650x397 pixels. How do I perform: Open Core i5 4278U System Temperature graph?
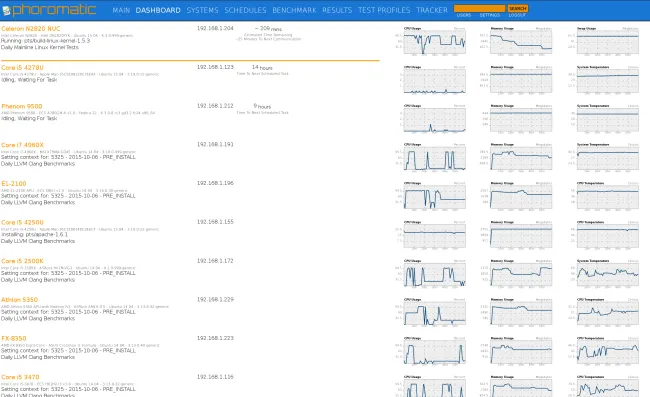coord(603,80)
